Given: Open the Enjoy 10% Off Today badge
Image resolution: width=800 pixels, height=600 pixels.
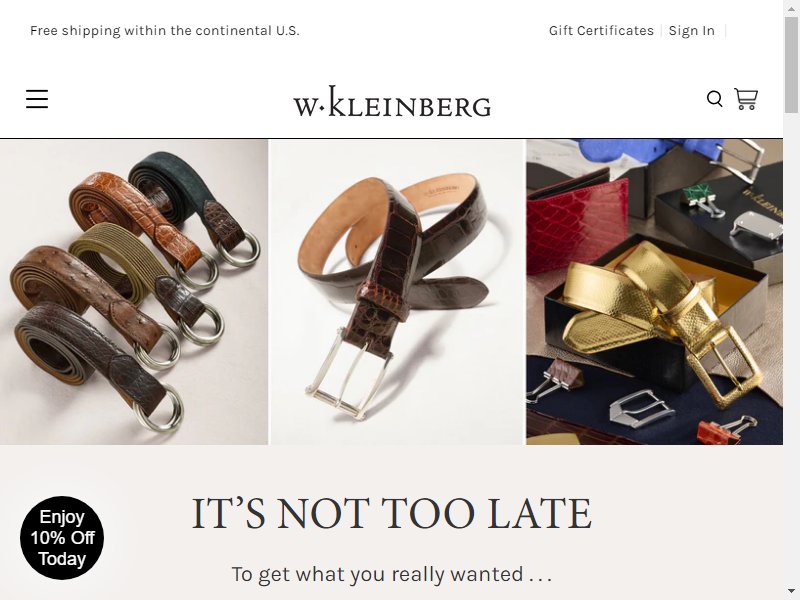Looking at the screenshot, I should [62, 538].
